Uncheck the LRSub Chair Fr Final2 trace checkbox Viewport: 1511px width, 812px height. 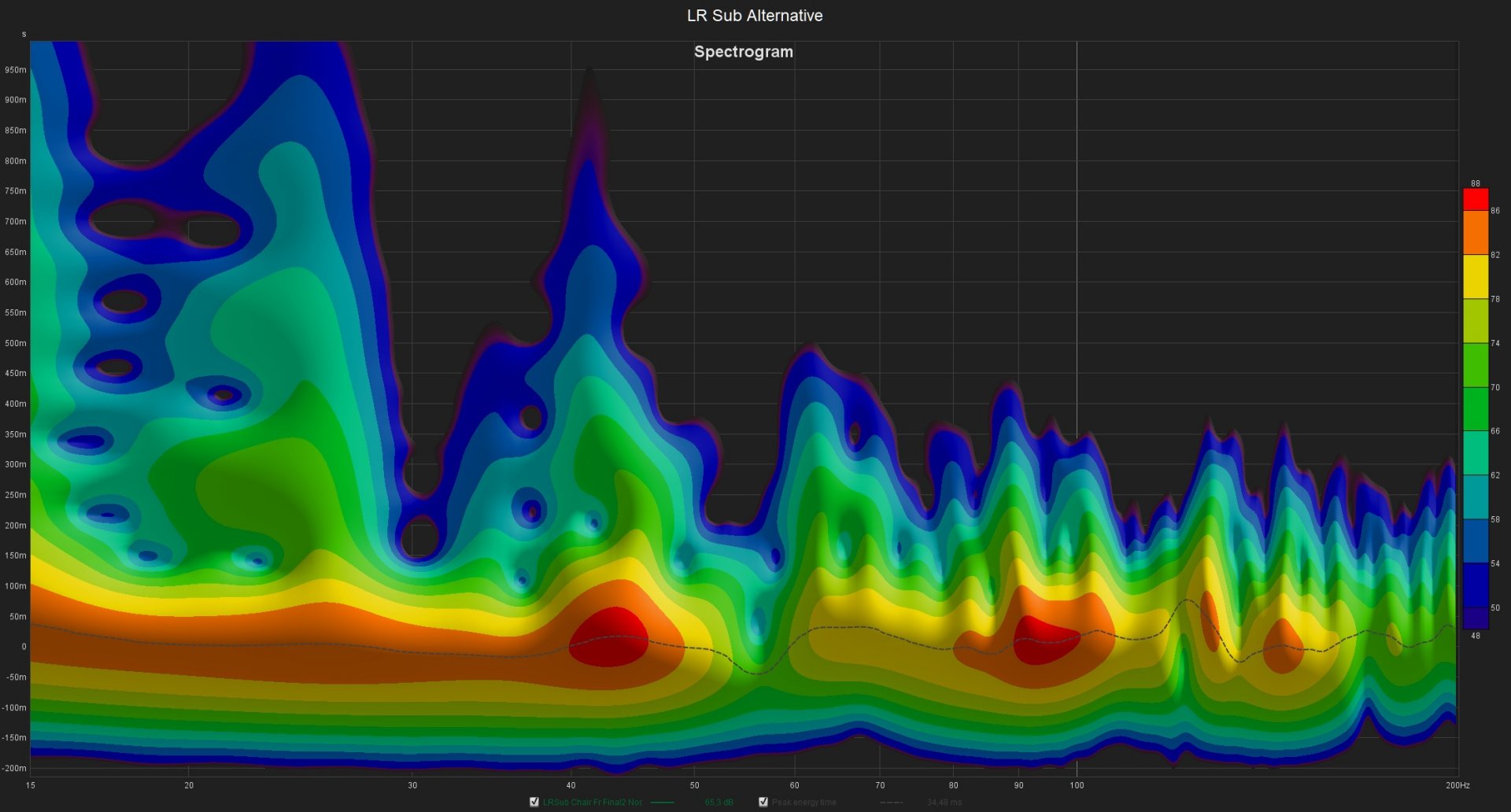point(534,803)
